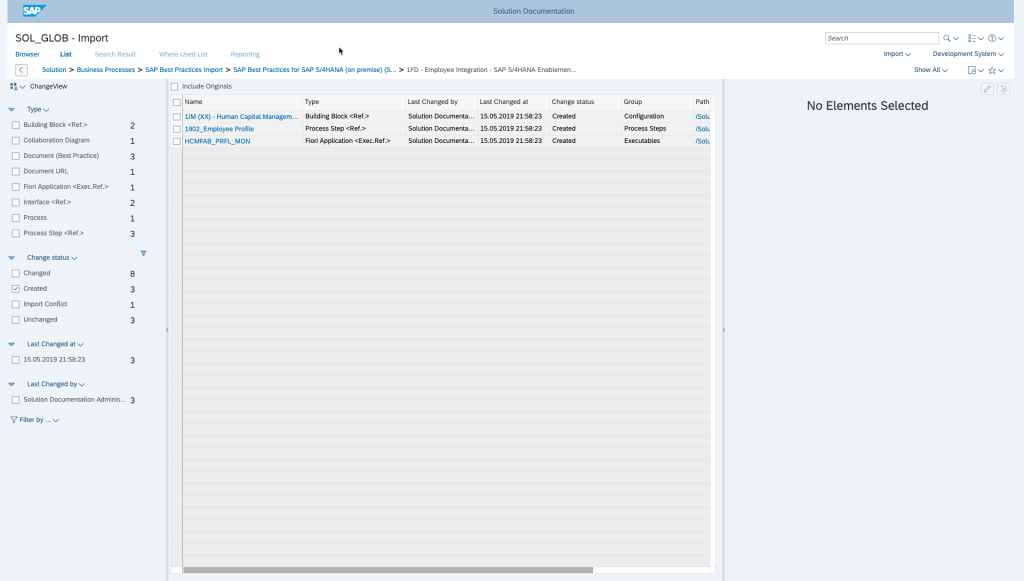Sort by Last Changed at column header
This screenshot has width=1024, height=581.
point(513,102)
